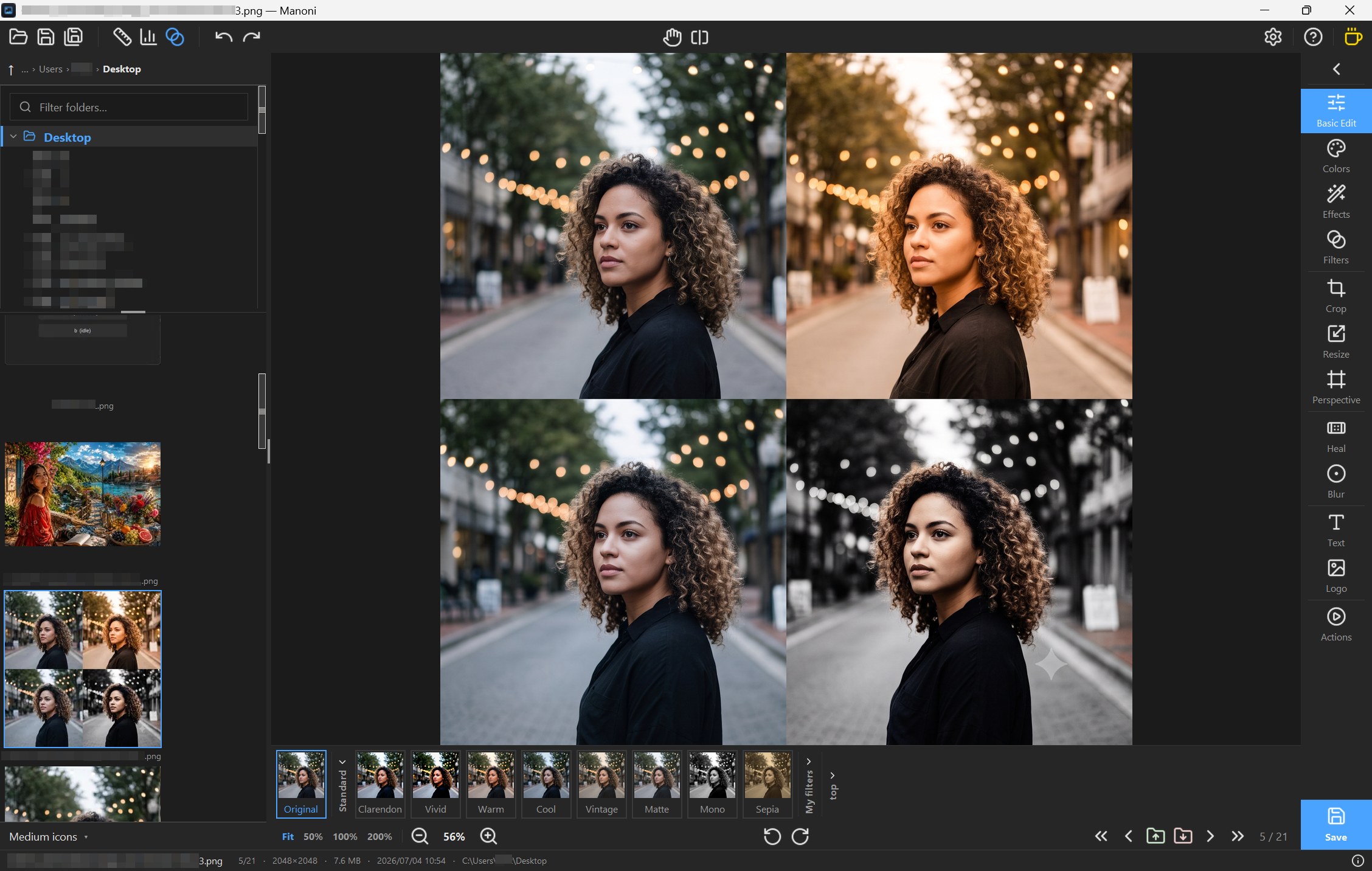Open the colorful lakeside woman thumbnail

[83, 494]
